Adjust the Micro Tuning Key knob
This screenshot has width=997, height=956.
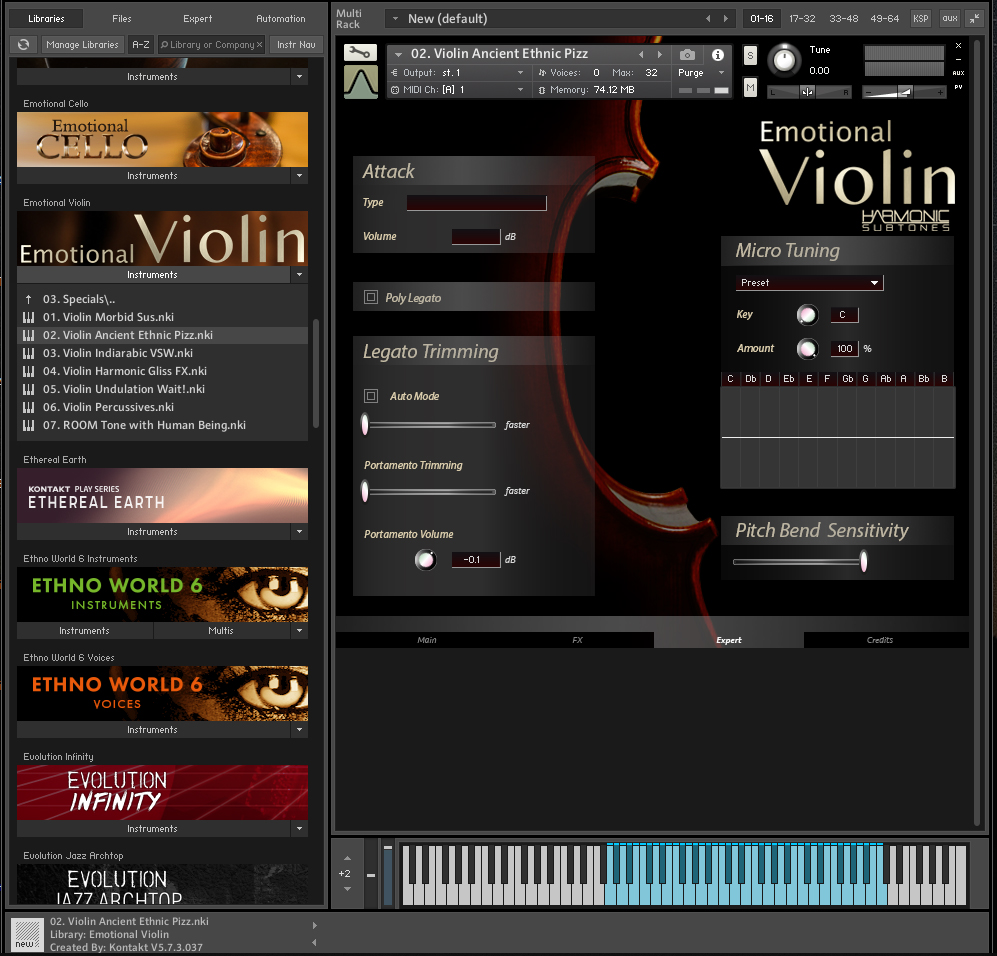coord(808,315)
